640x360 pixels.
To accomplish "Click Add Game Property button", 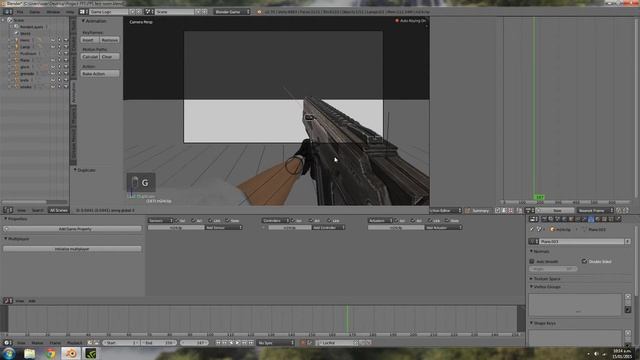I will (x=72, y=229).
